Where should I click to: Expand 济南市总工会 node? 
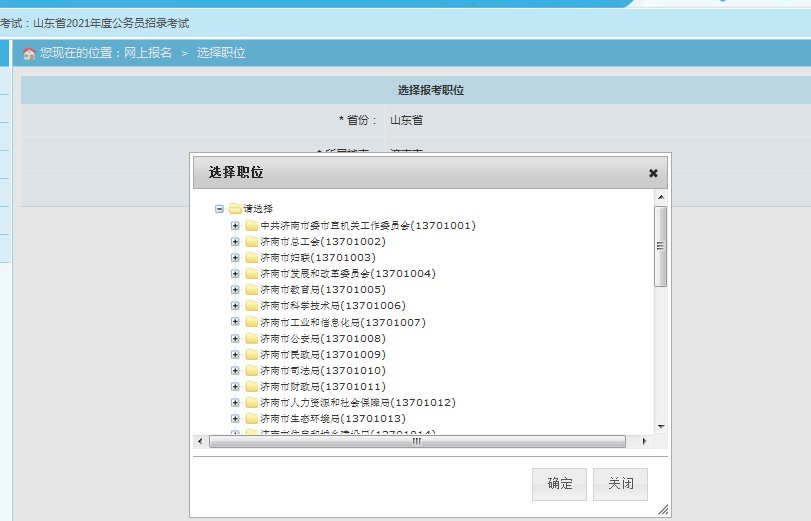pos(235,242)
